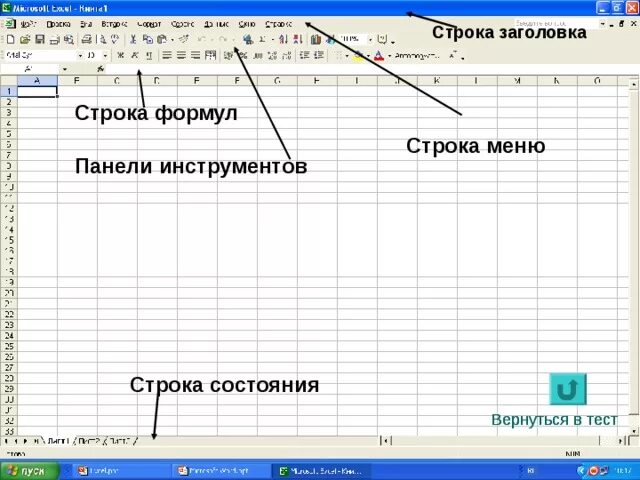Open the font name dropdown

80,55
